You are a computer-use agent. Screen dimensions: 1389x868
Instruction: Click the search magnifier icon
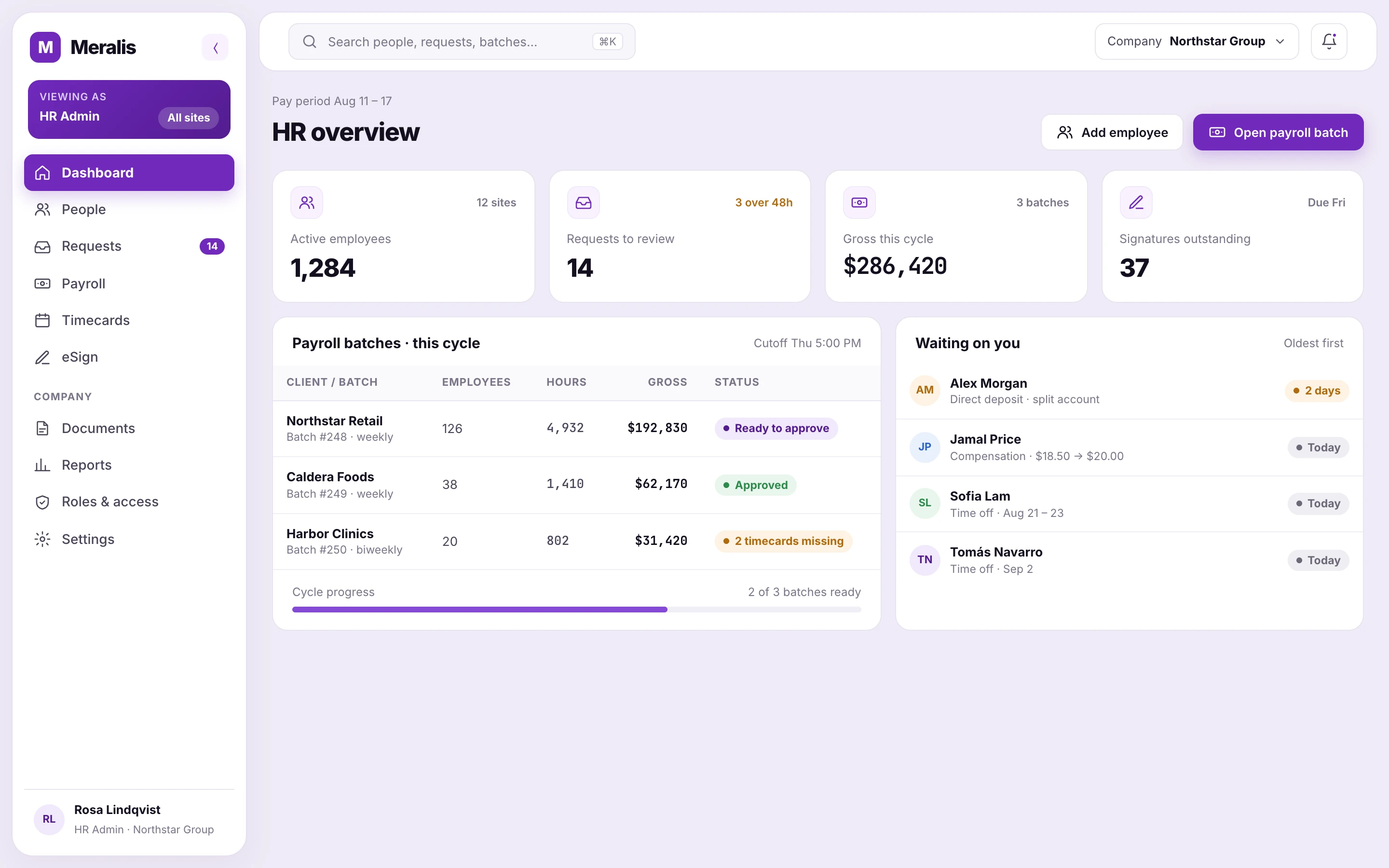[309, 41]
